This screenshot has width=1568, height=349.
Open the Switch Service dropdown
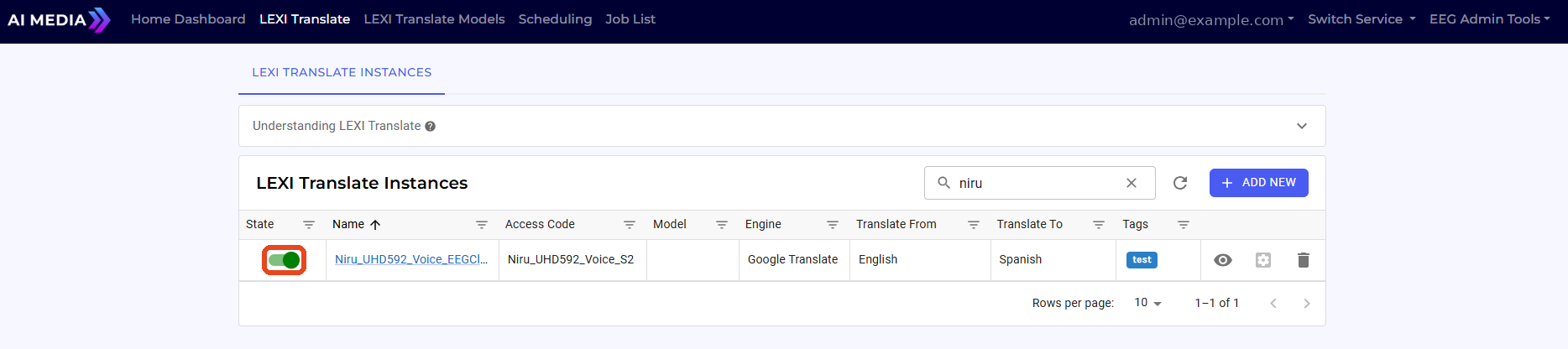1362,18
